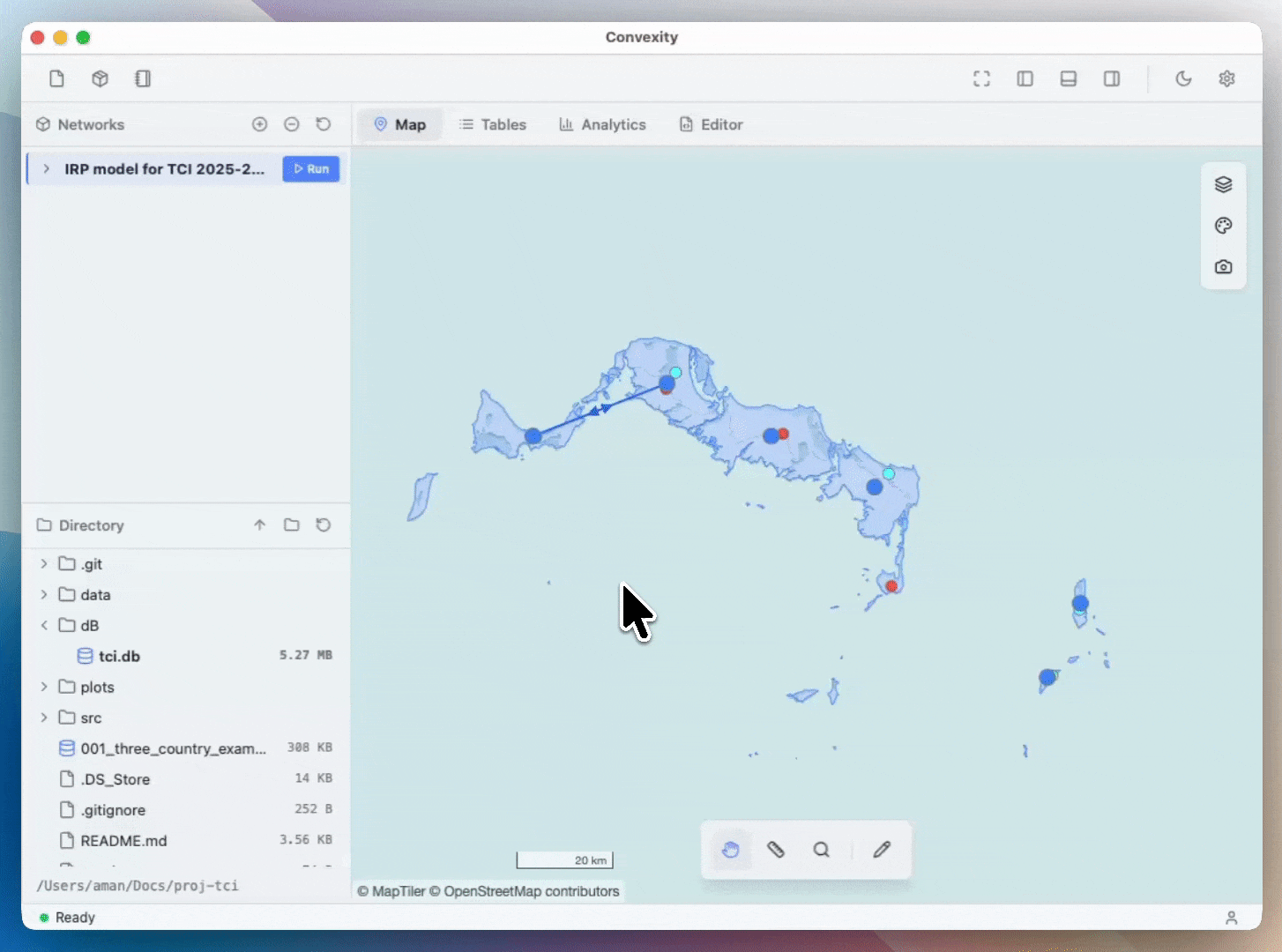Screen dimensions: 1282x952
Task: Open the map layers panel
Action: point(1223,185)
